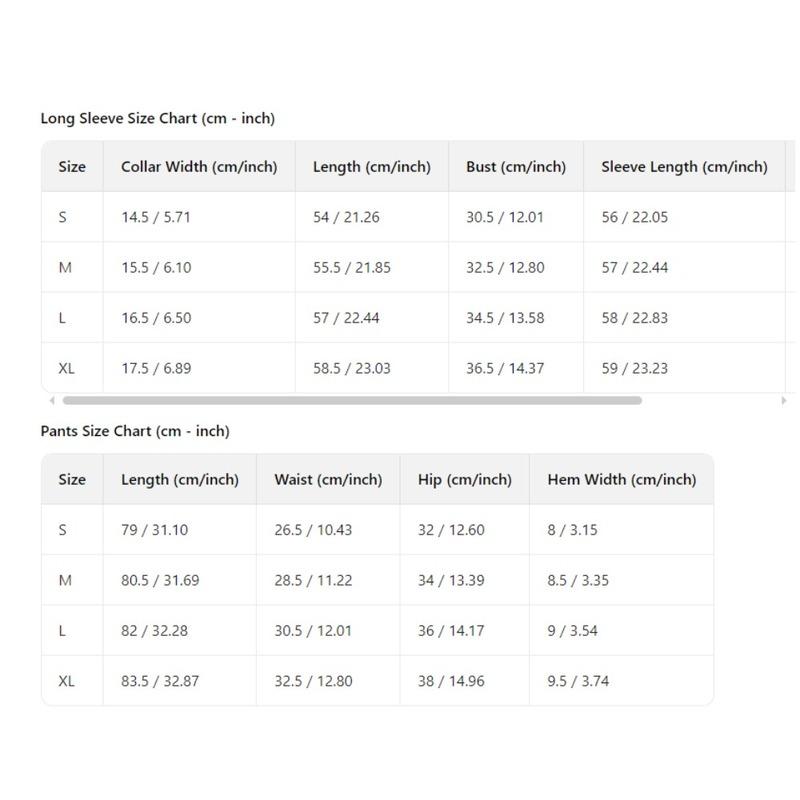Click the Hip column header

[464, 480]
